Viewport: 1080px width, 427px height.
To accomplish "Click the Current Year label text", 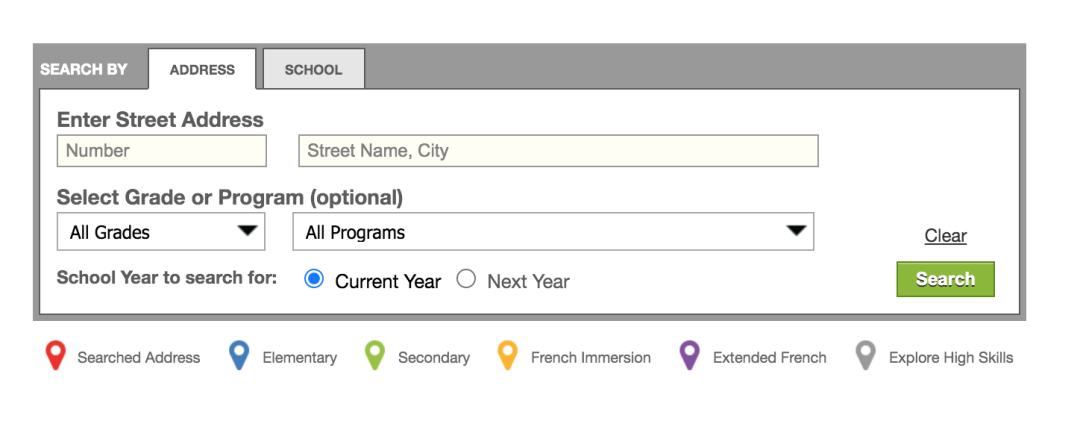I will pos(388,282).
